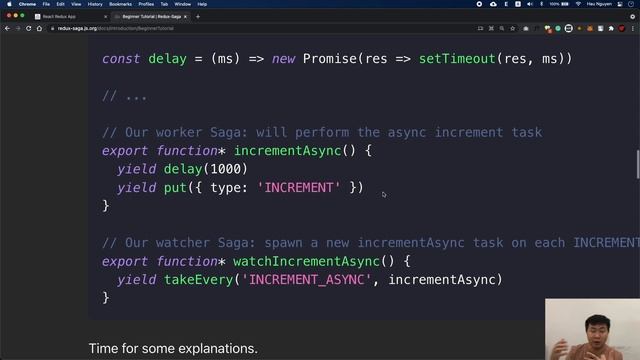This screenshot has height=360, width=640.
Task: Open the Profiles menu
Action: pos(146,4)
